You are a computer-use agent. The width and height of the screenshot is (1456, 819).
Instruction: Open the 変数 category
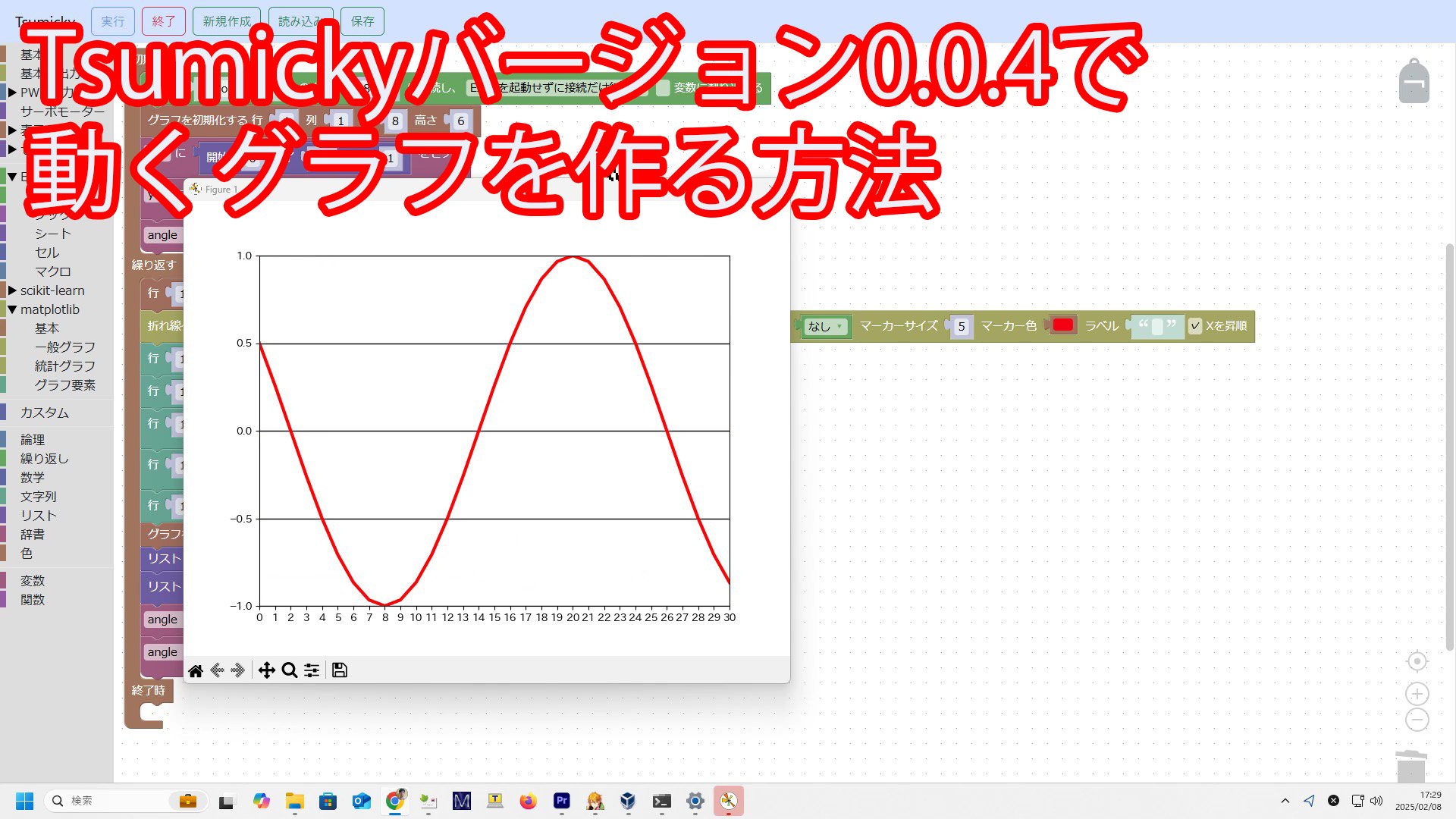[x=33, y=581]
